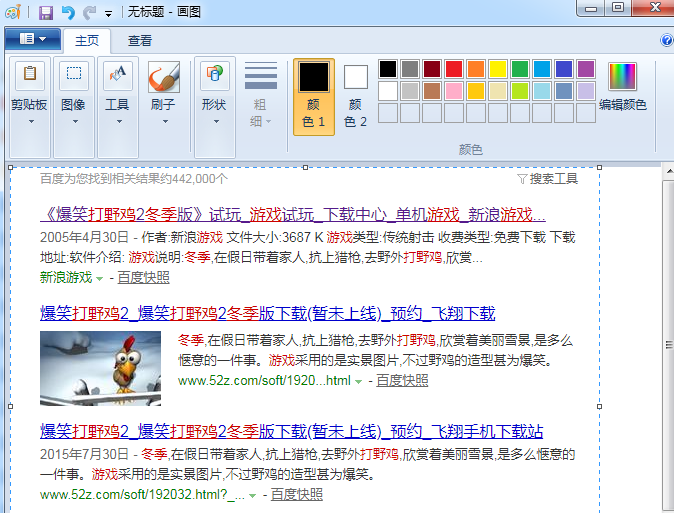Click the vertical scrollbar's up arrow

(667, 173)
